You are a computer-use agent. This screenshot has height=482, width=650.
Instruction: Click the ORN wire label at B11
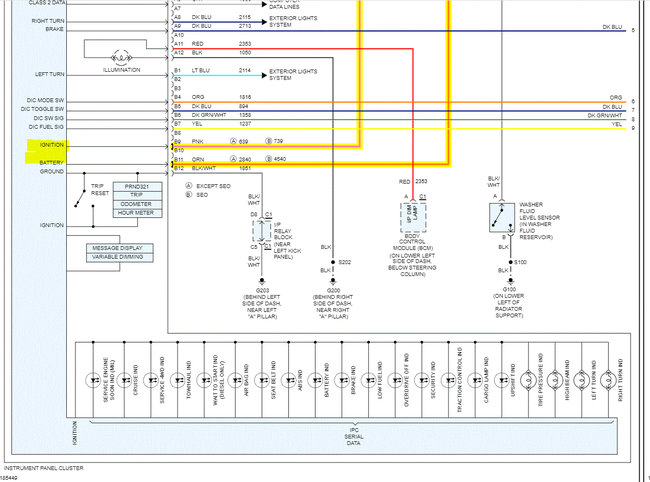point(198,159)
